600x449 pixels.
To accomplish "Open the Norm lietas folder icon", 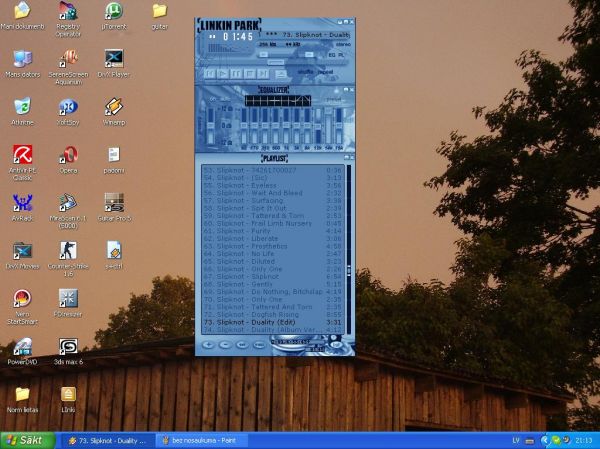I will click(22, 399).
